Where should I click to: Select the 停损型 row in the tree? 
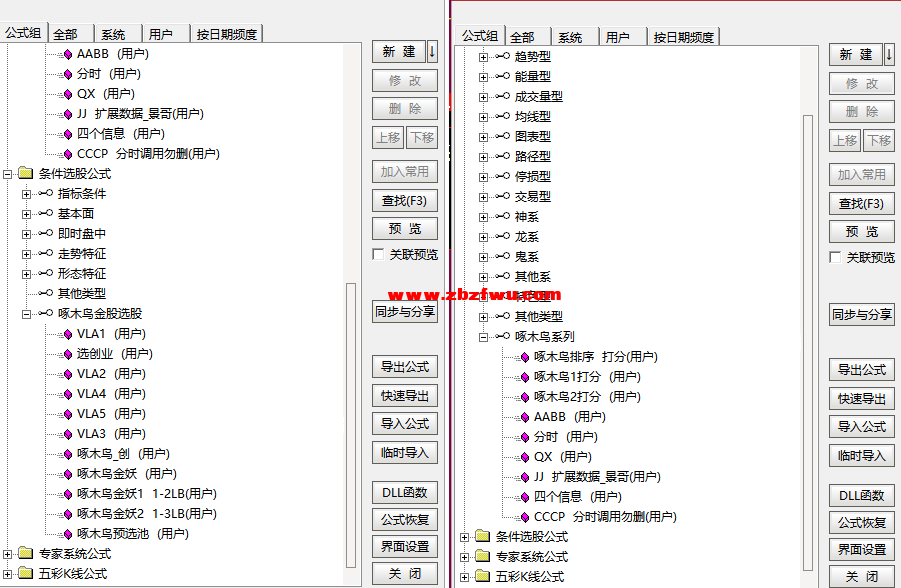point(533,176)
